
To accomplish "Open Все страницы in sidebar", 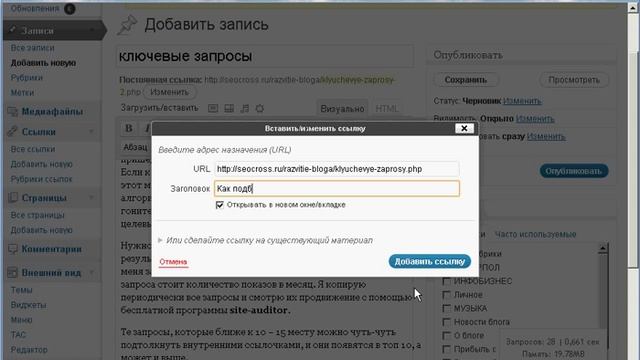I will click(x=37, y=215).
